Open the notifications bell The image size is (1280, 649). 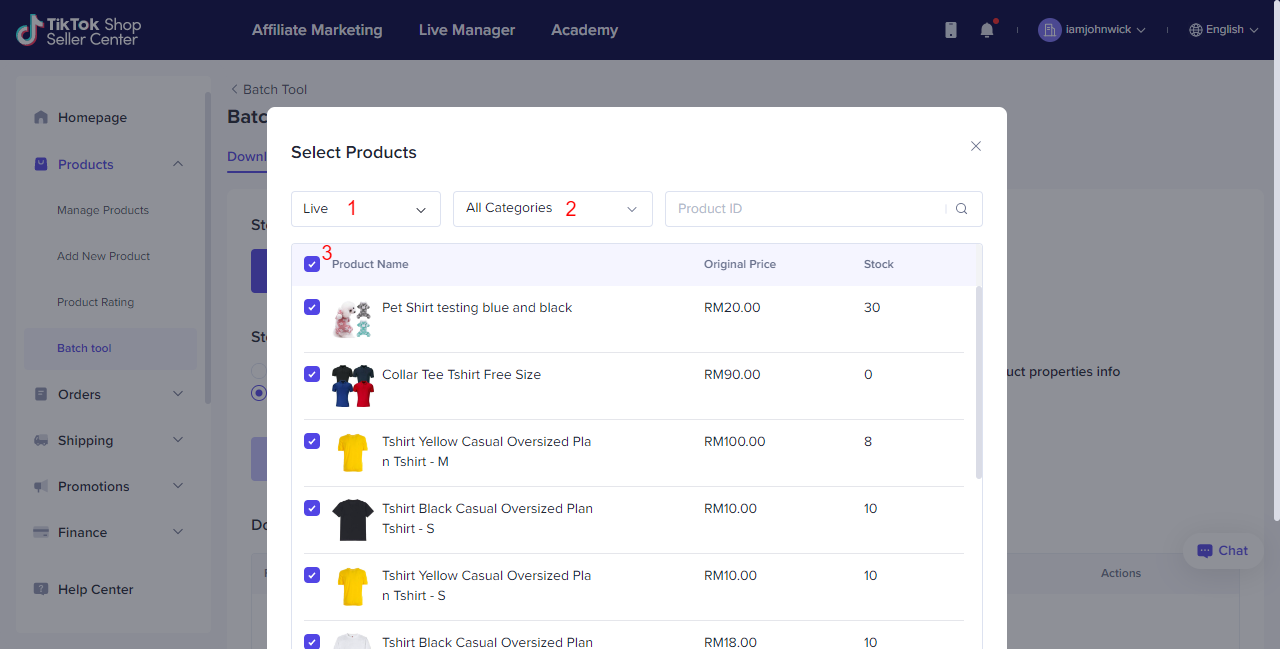click(987, 30)
